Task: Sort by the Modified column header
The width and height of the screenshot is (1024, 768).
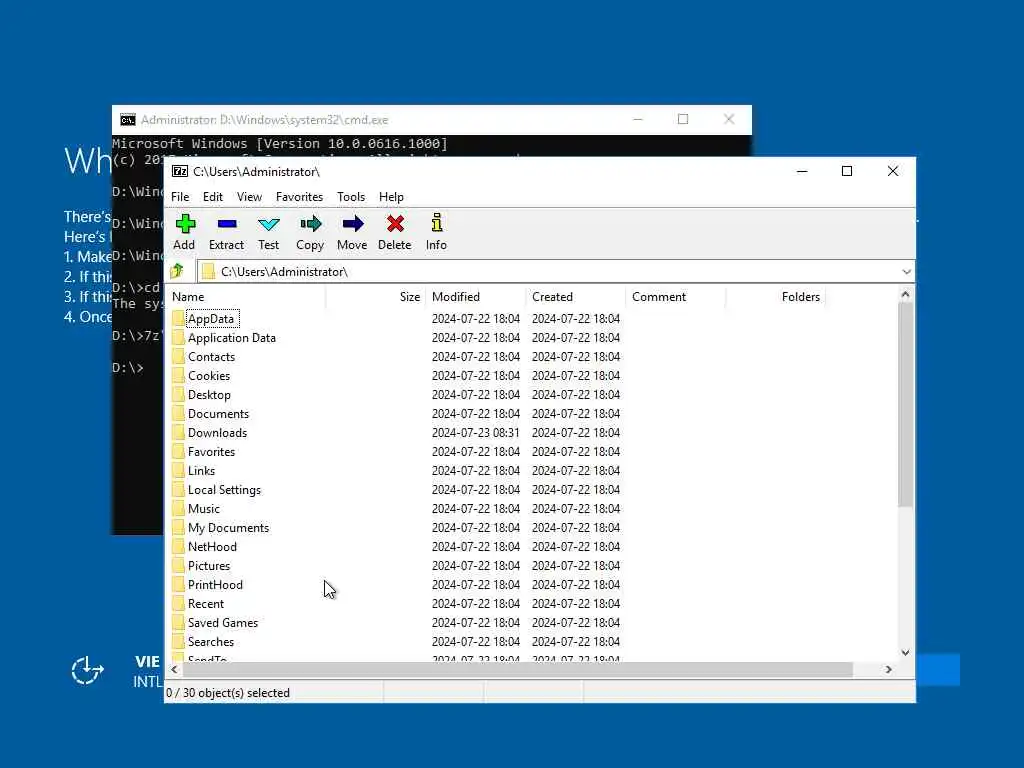Action: (x=475, y=296)
